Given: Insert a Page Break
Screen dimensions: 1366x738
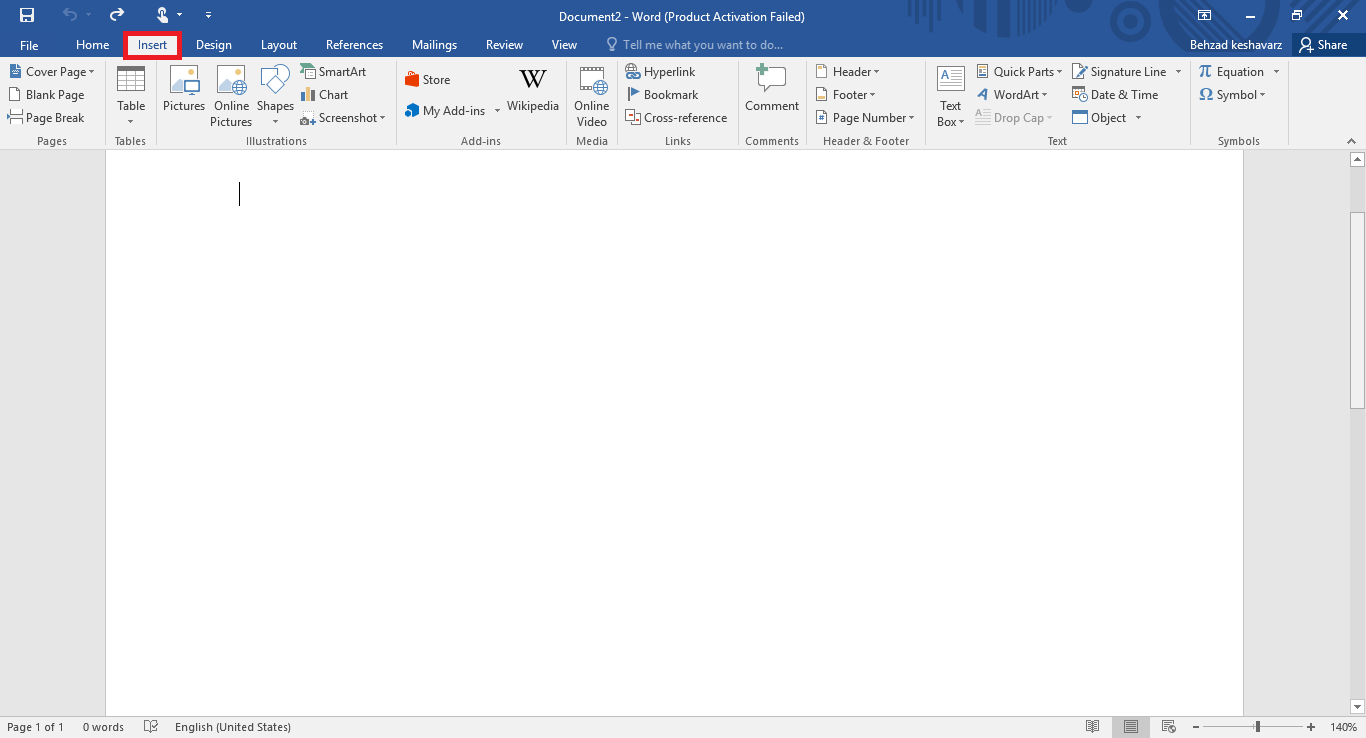Looking at the screenshot, I should coord(47,118).
